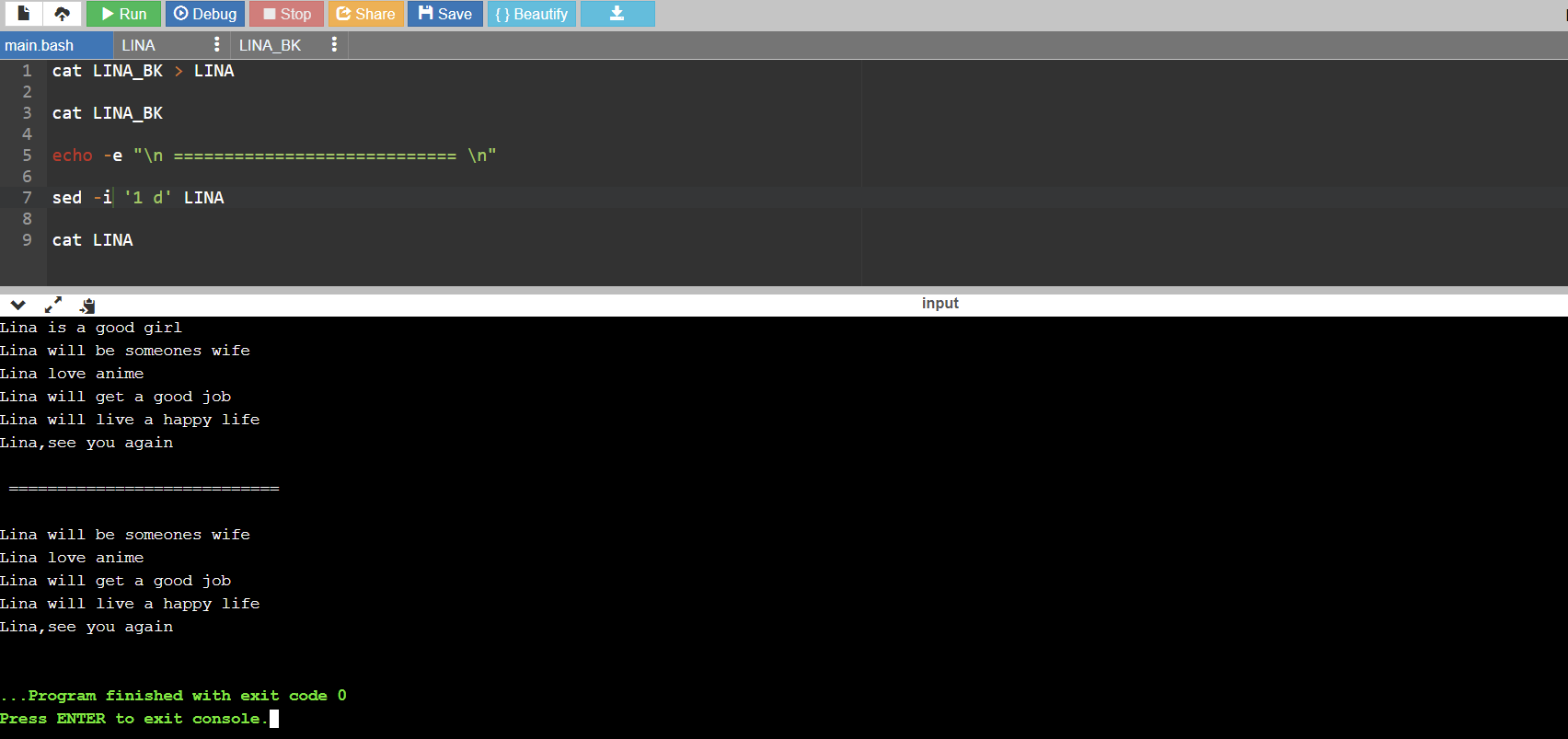1568x739 pixels.
Task: Click 'Press ENTER to exit console.' text
Action: point(134,719)
